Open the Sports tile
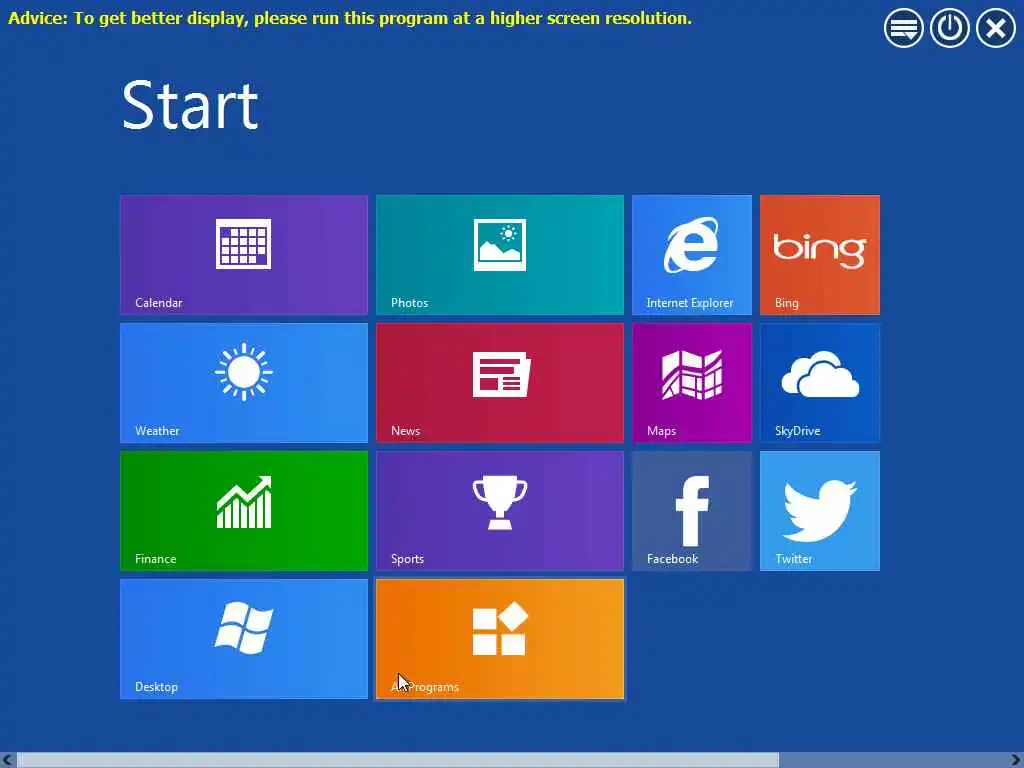Viewport: 1024px width, 768px height. (500, 511)
